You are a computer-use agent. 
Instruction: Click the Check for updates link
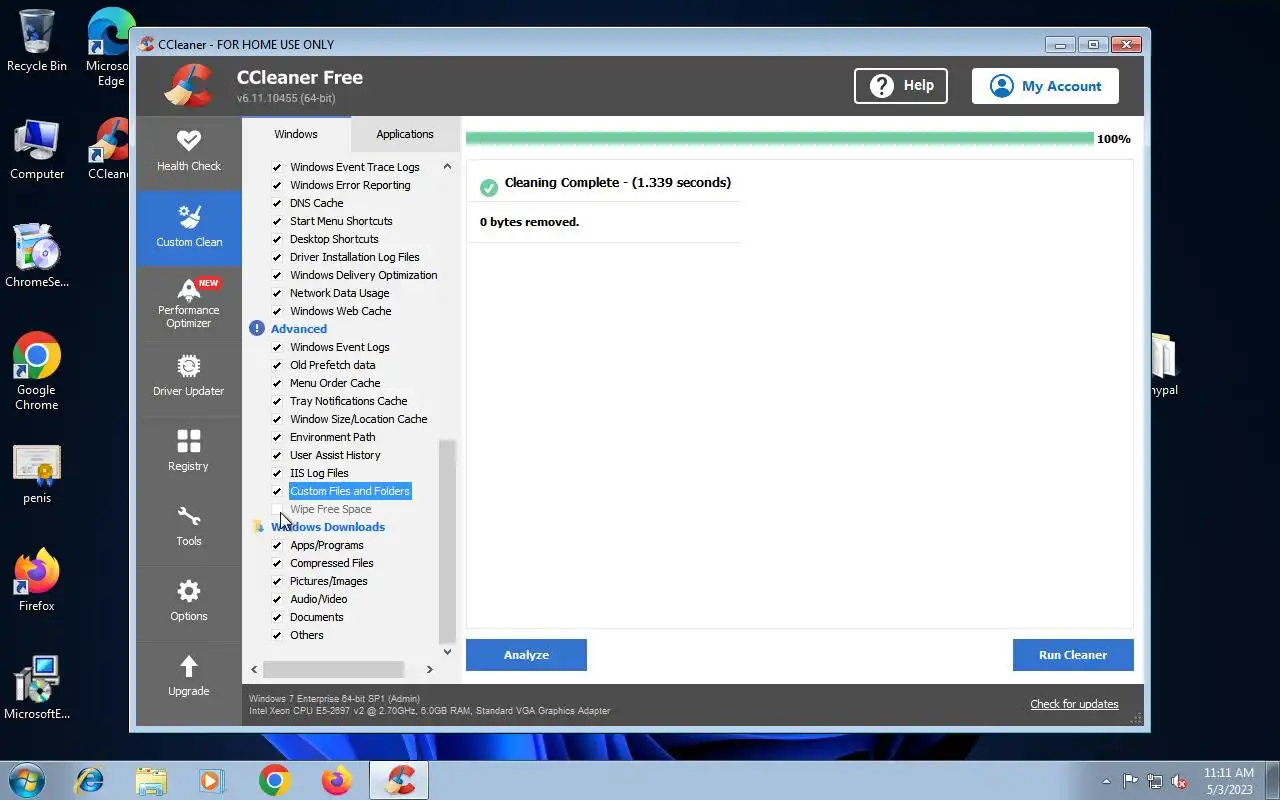(x=1074, y=704)
